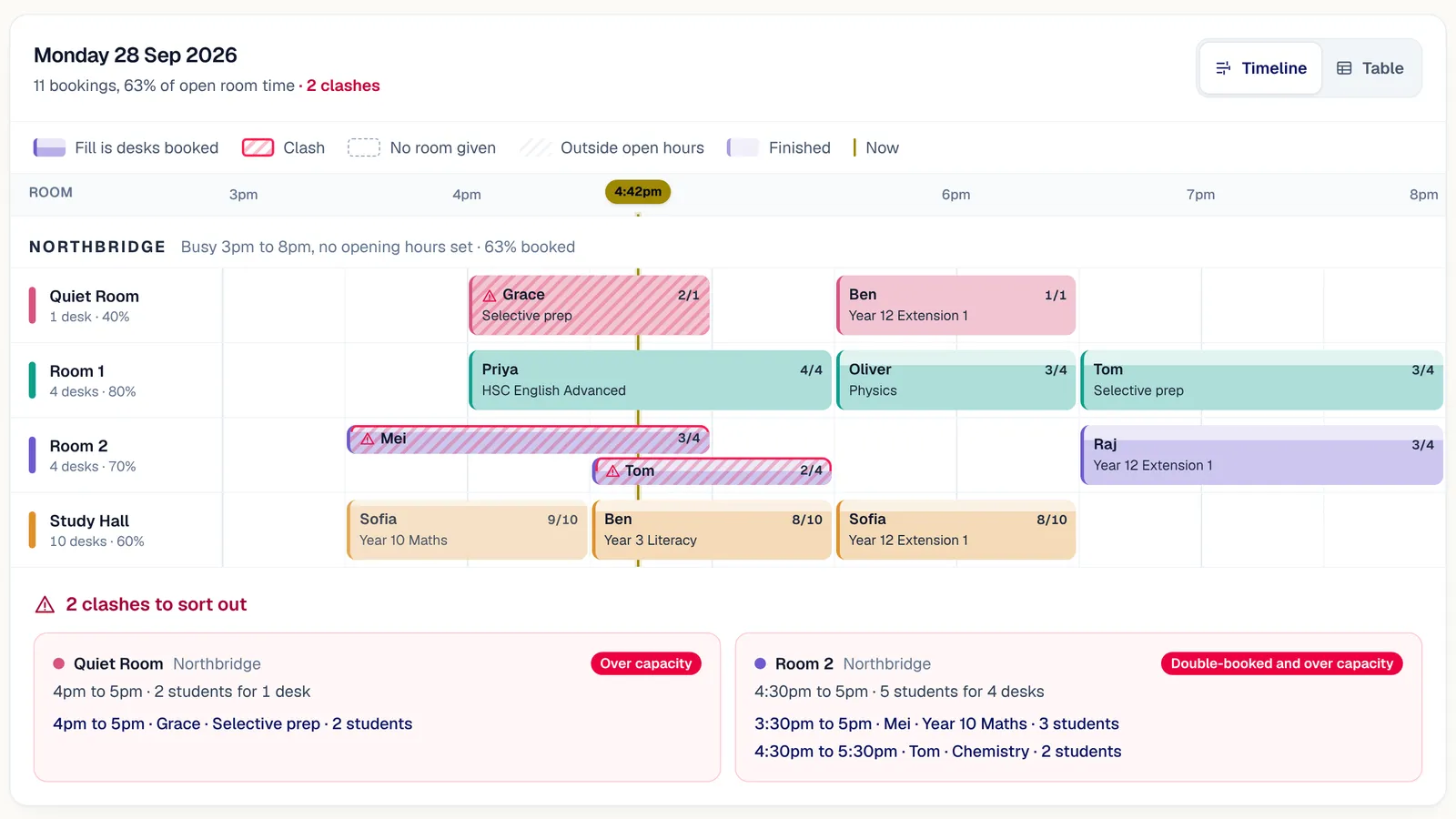
Task: Open Tom 2/4 booking in Room 2
Action: pyautogui.click(x=712, y=470)
